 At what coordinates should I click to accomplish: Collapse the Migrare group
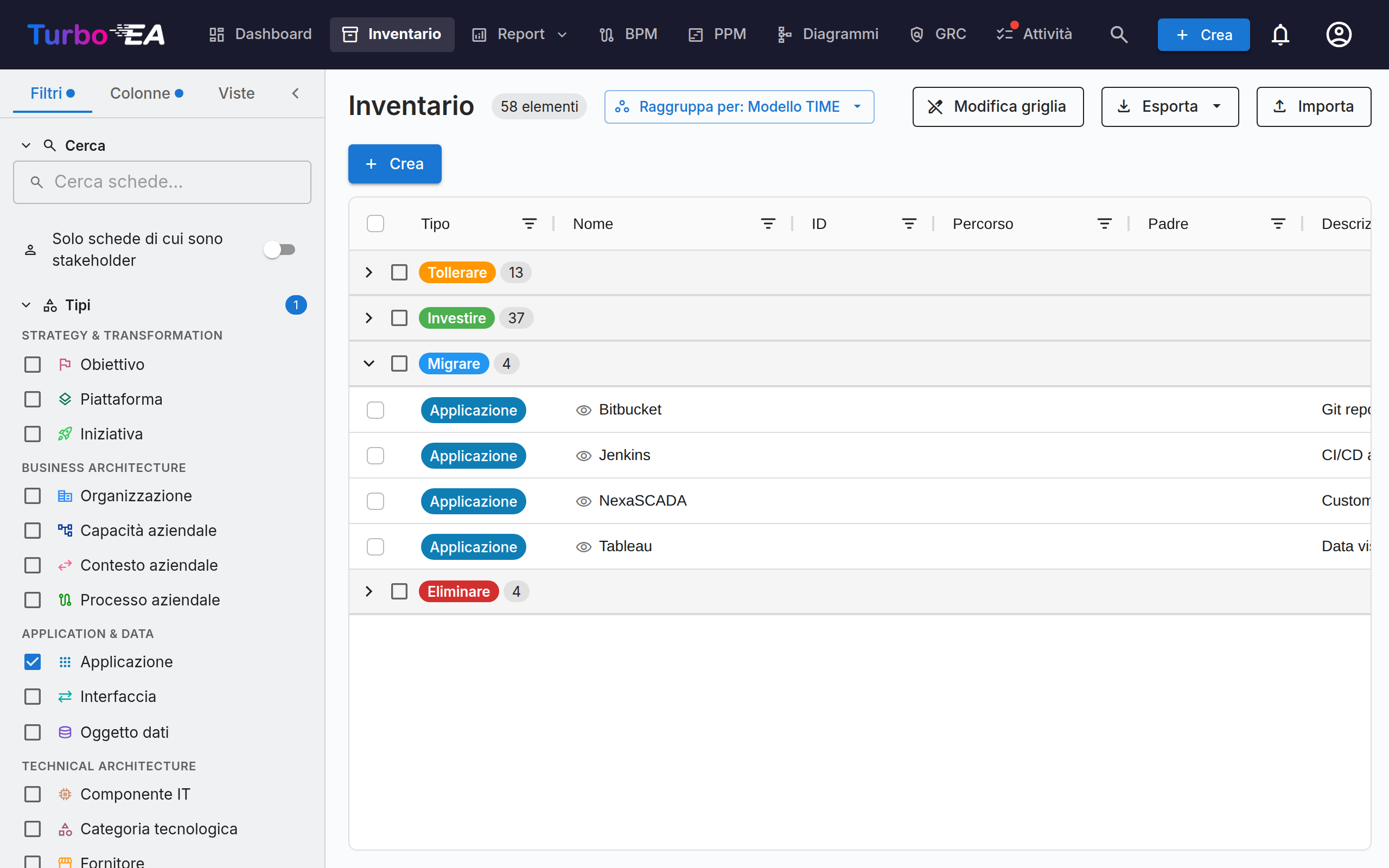tap(369, 364)
